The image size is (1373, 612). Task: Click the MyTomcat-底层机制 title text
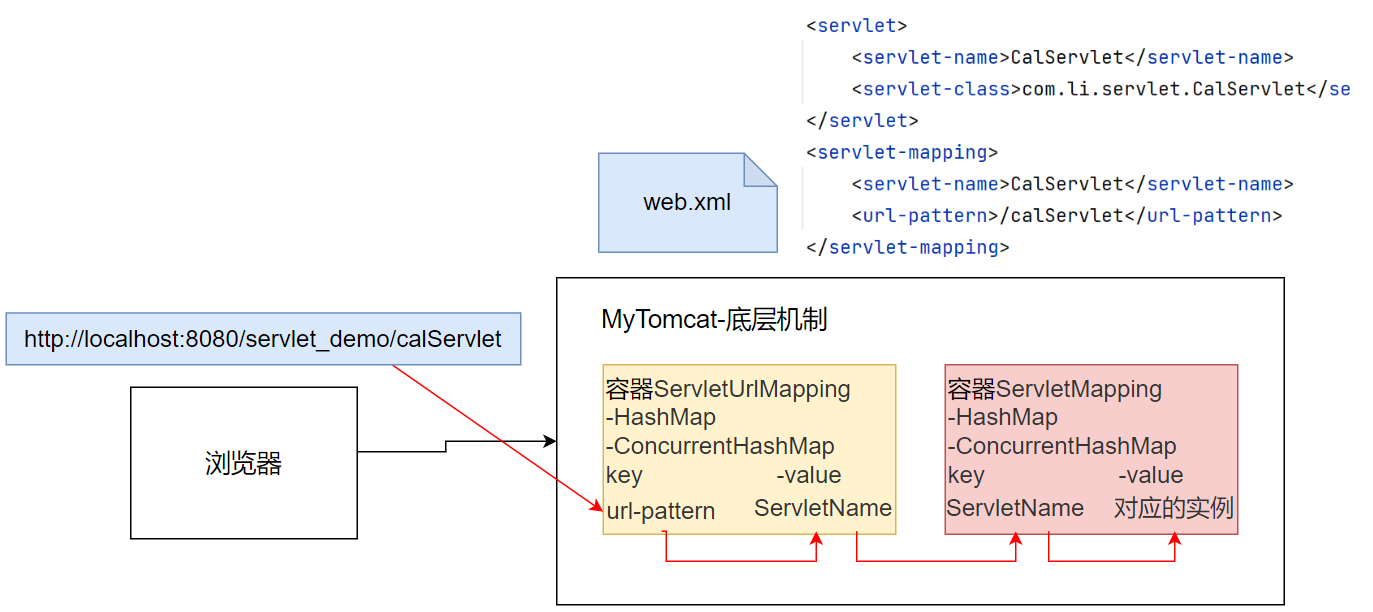click(714, 320)
